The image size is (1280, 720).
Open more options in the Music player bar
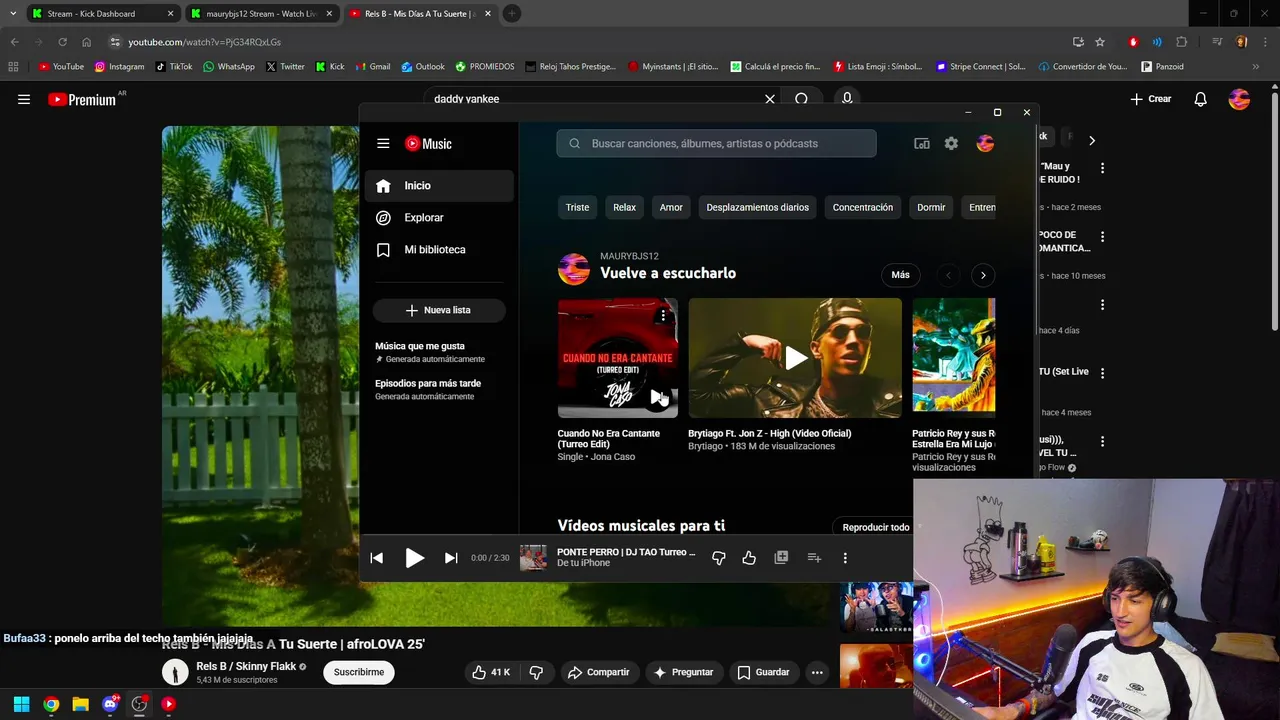tap(845, 558)
